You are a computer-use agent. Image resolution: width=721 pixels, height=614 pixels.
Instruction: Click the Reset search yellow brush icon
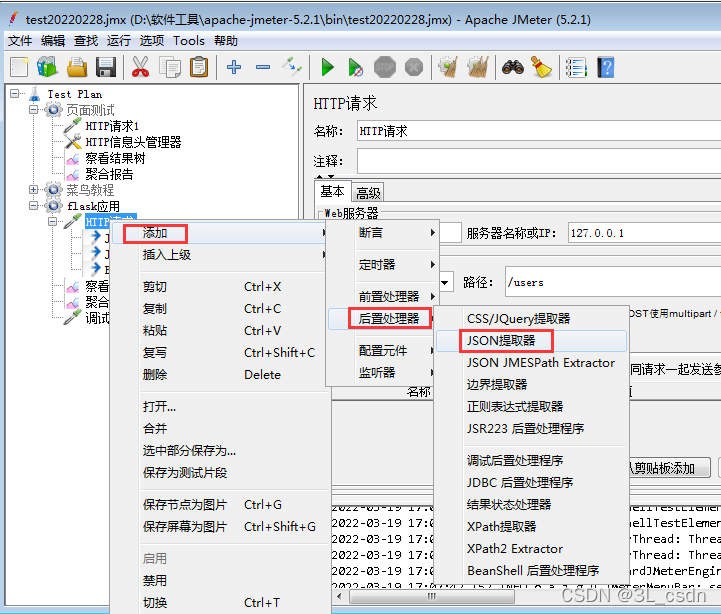click(x=541, y=67)
